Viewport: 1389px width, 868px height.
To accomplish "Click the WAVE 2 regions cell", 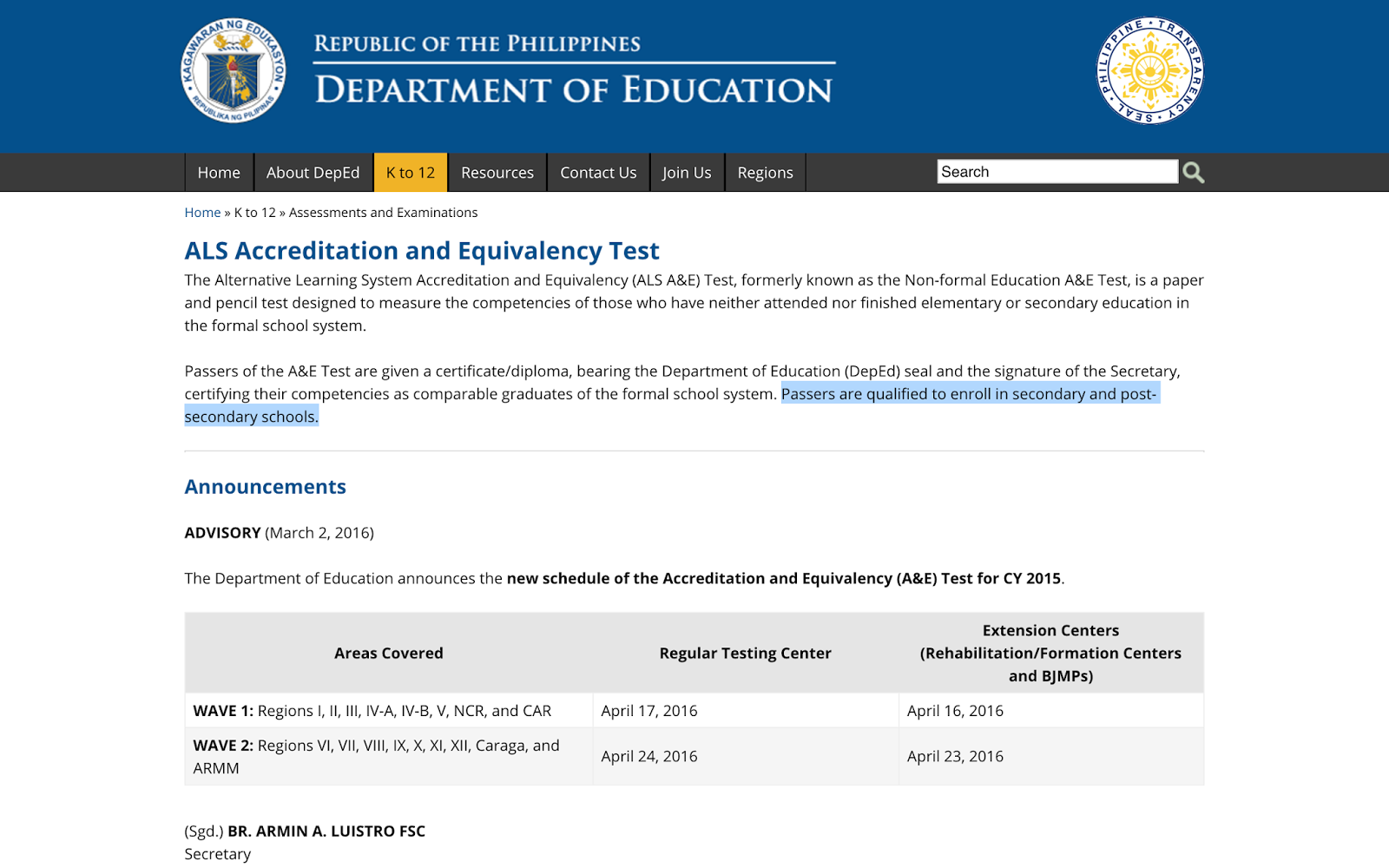I will 389,756.
